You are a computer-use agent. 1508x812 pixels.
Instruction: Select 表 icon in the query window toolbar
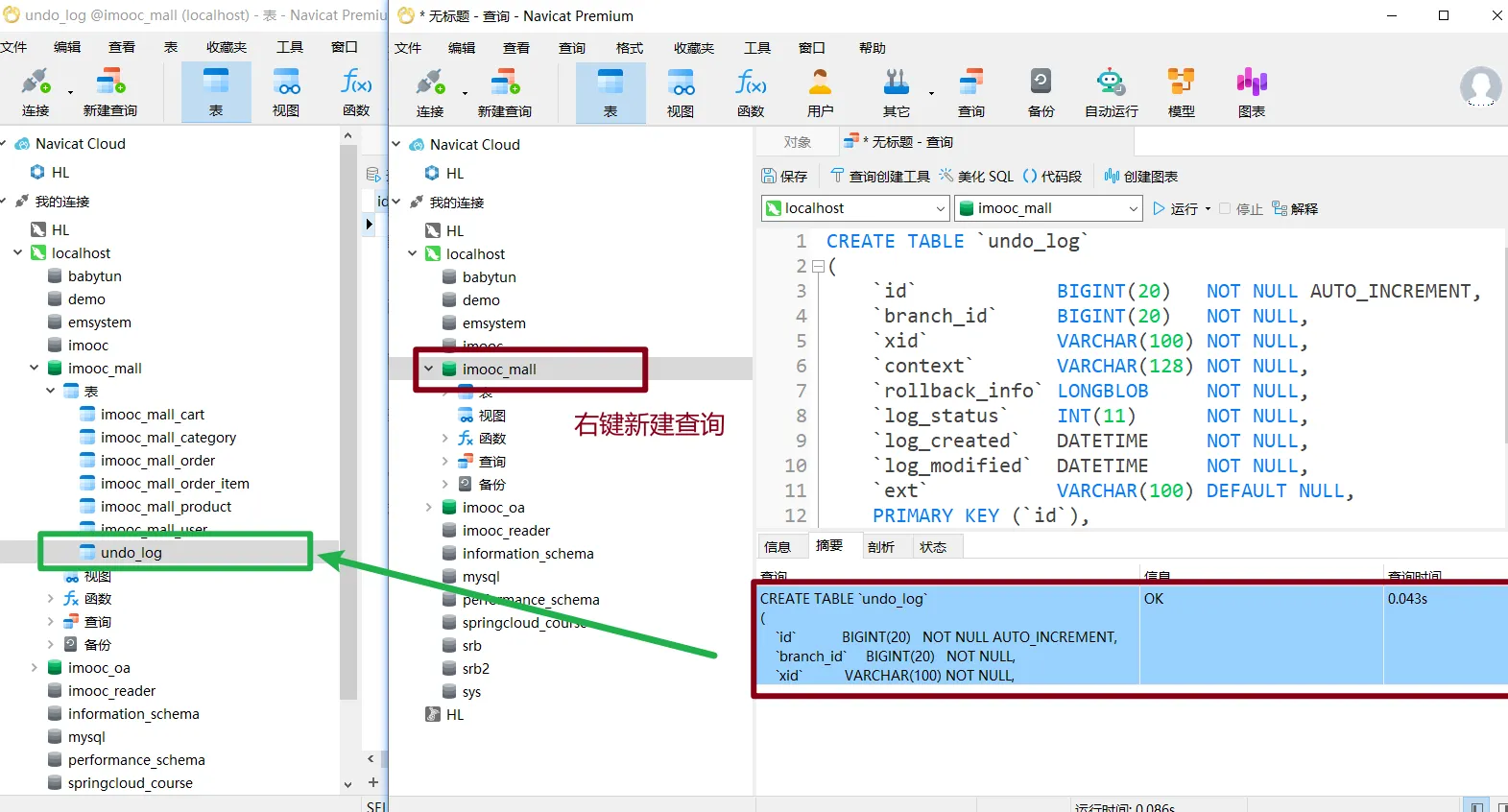coord(610,83)
